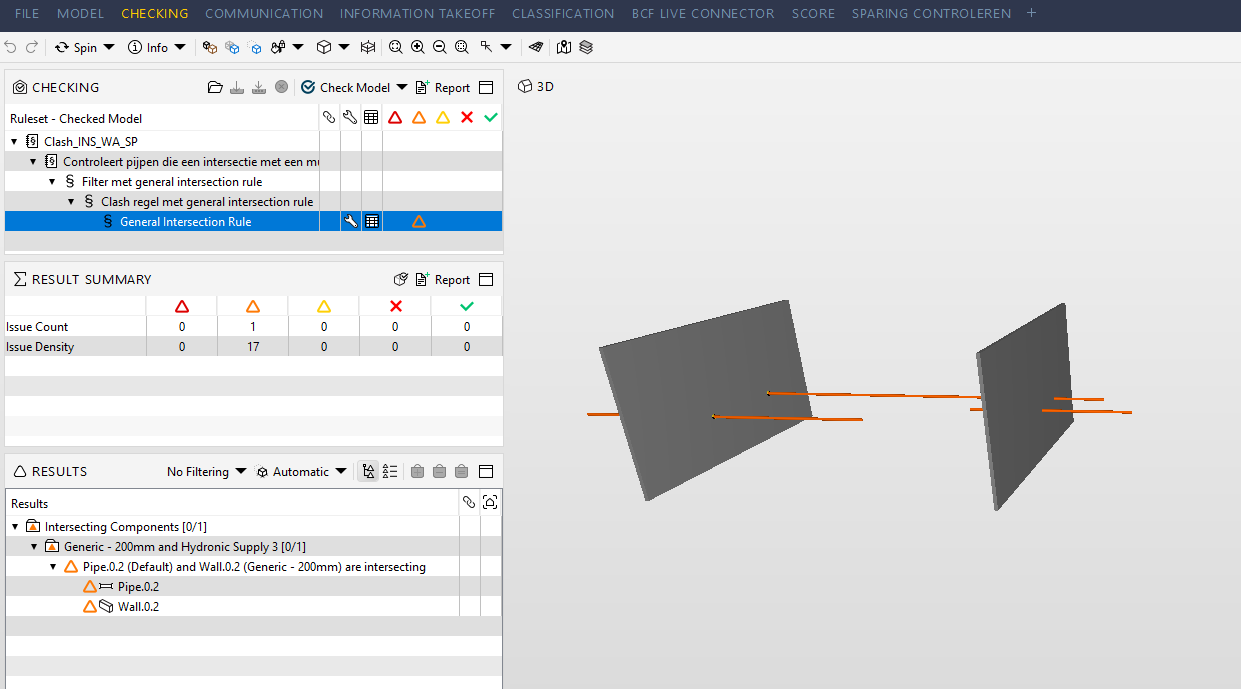Toggle flat list view in Results

390,471
